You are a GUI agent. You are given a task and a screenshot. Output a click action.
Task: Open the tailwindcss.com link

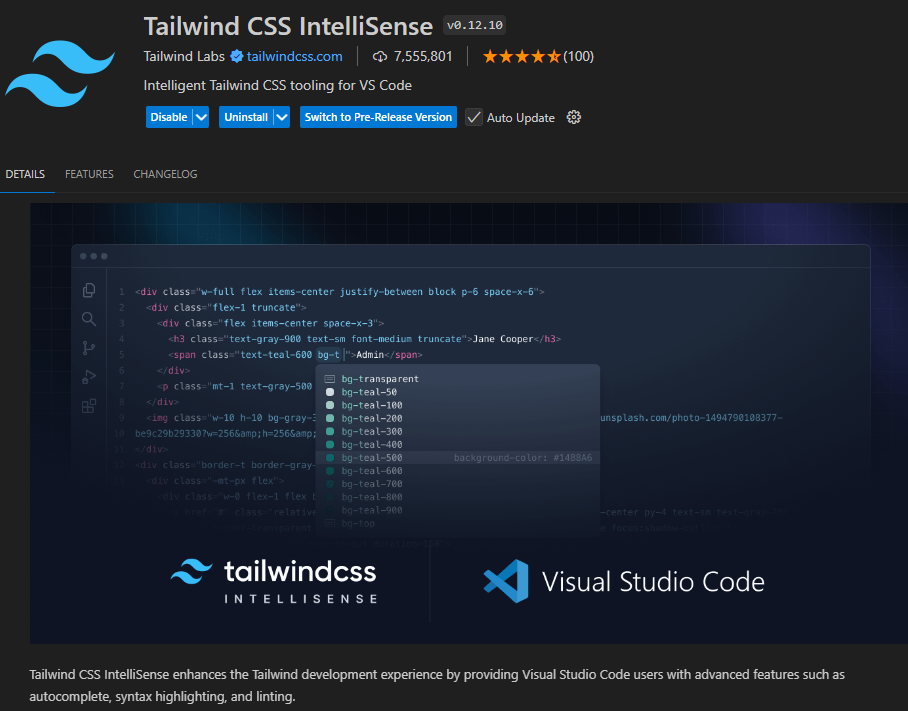294,56
